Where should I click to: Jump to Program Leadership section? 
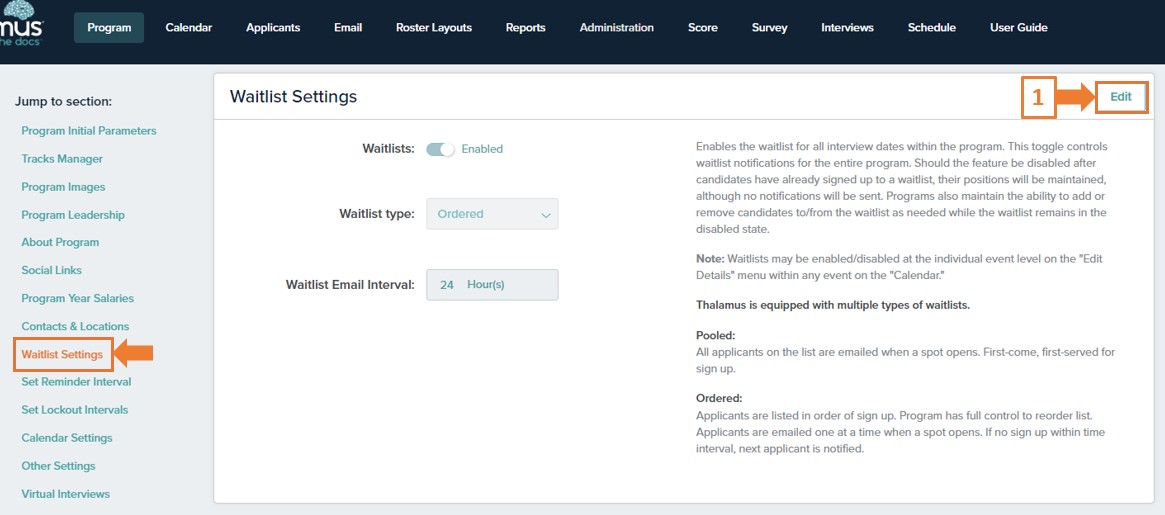coord(73,215)
